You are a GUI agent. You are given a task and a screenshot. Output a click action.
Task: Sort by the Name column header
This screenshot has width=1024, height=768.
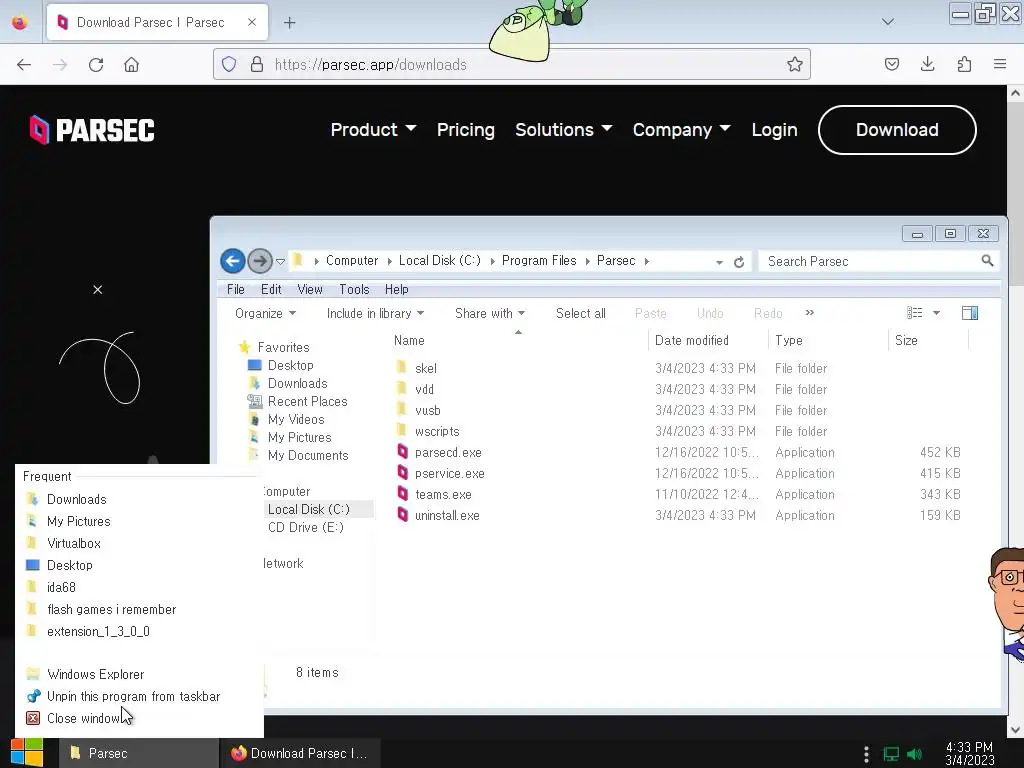pos(409,340)
